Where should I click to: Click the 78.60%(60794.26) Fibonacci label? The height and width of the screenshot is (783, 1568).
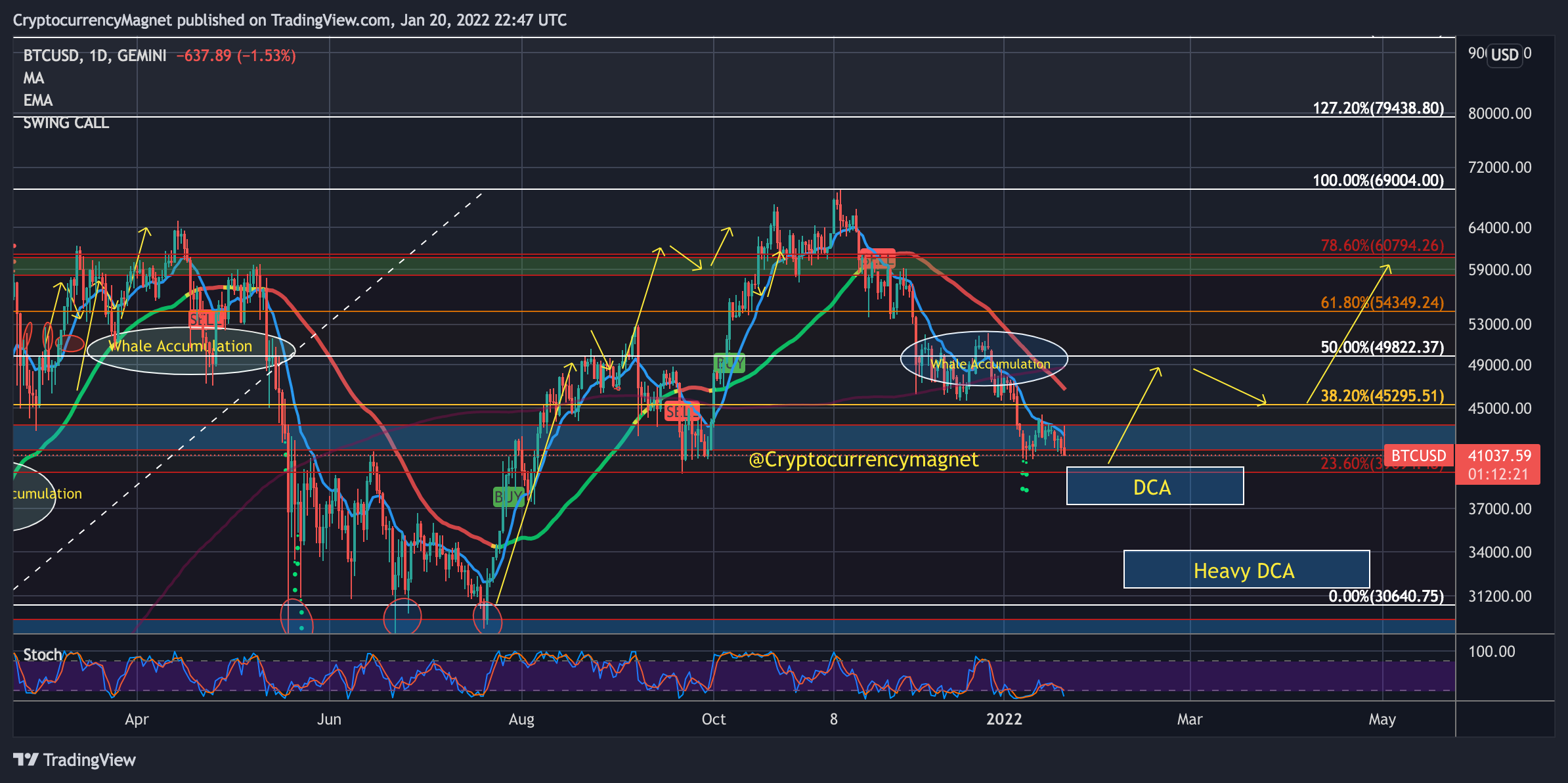tap(1382, 245)
